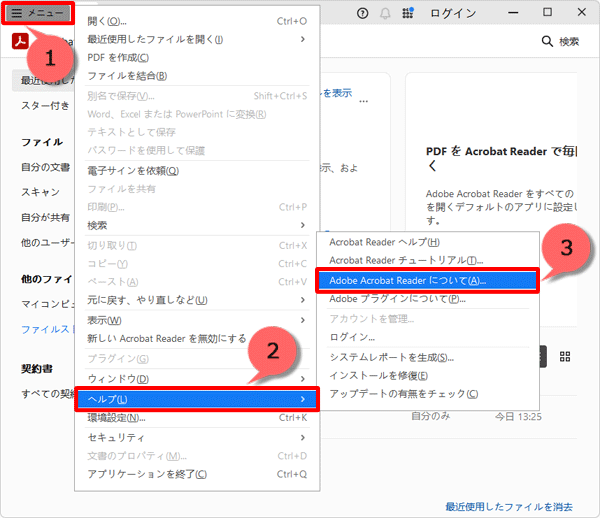Open Acrobat Reader ヘルプ(H)
Viewport: 600px width, 518px height.
click(428, 242)
